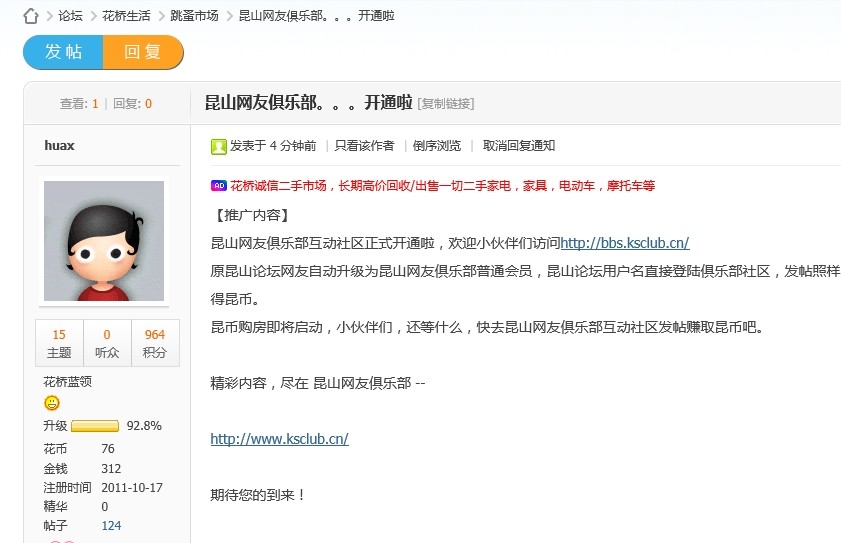
Task: View the 964 积分 stat
Action: pos(154,344)
